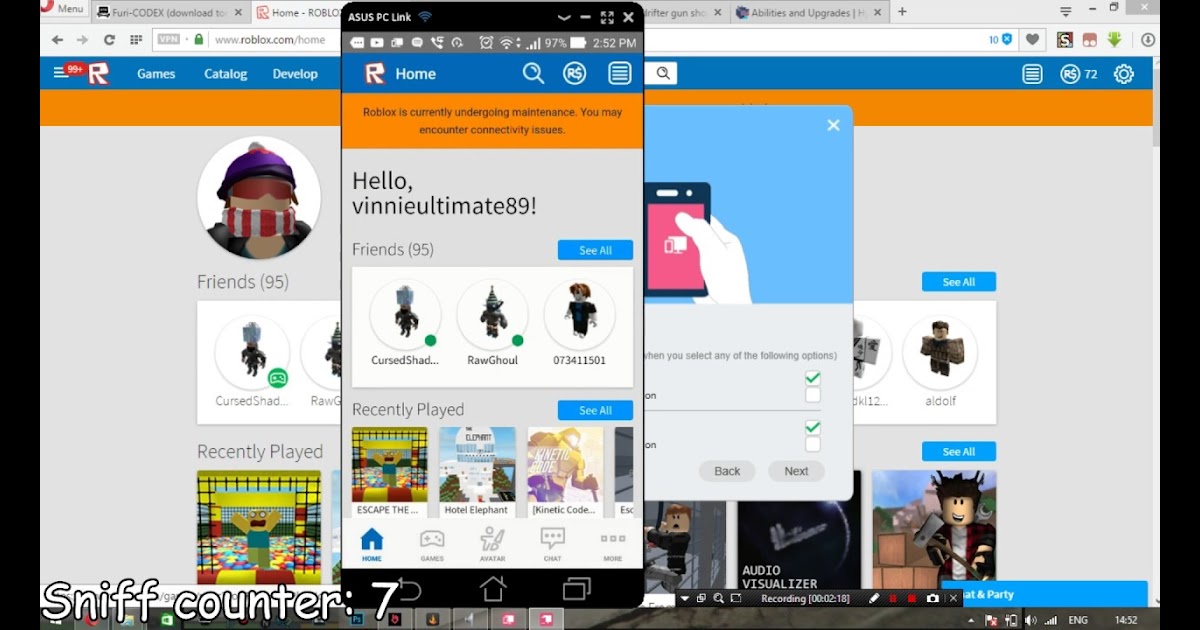Open Hotel Elephant game thumbnail in phone
This screenshot has height=630, width=1200.
(477, 465)
